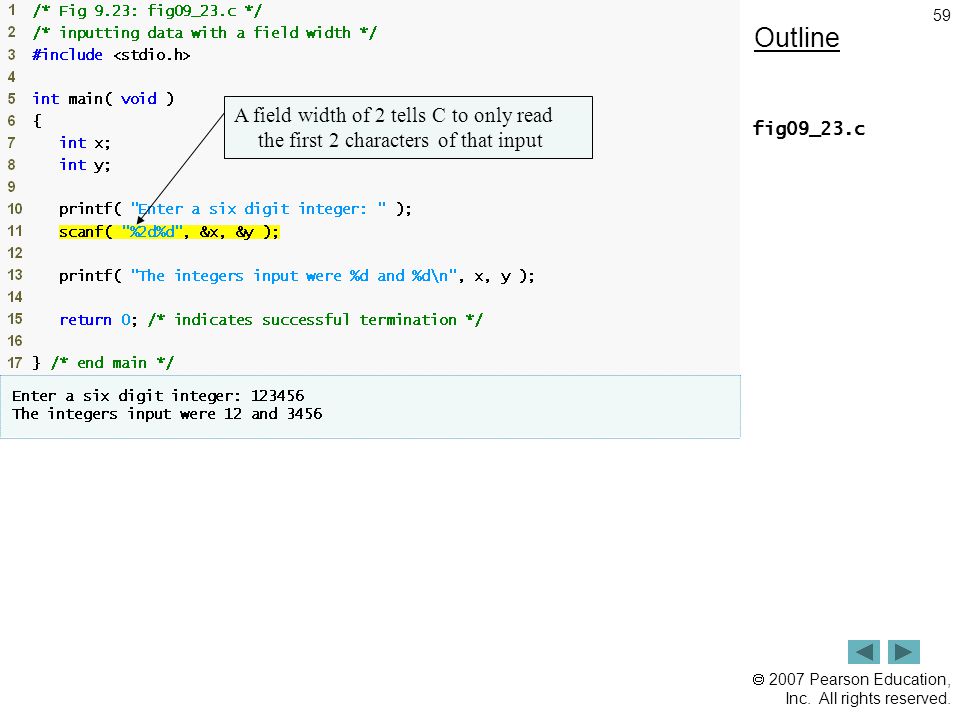Viewport: 960px width, 720px height.
Task: Click slide number 59
Action: [x=941, y=15]
